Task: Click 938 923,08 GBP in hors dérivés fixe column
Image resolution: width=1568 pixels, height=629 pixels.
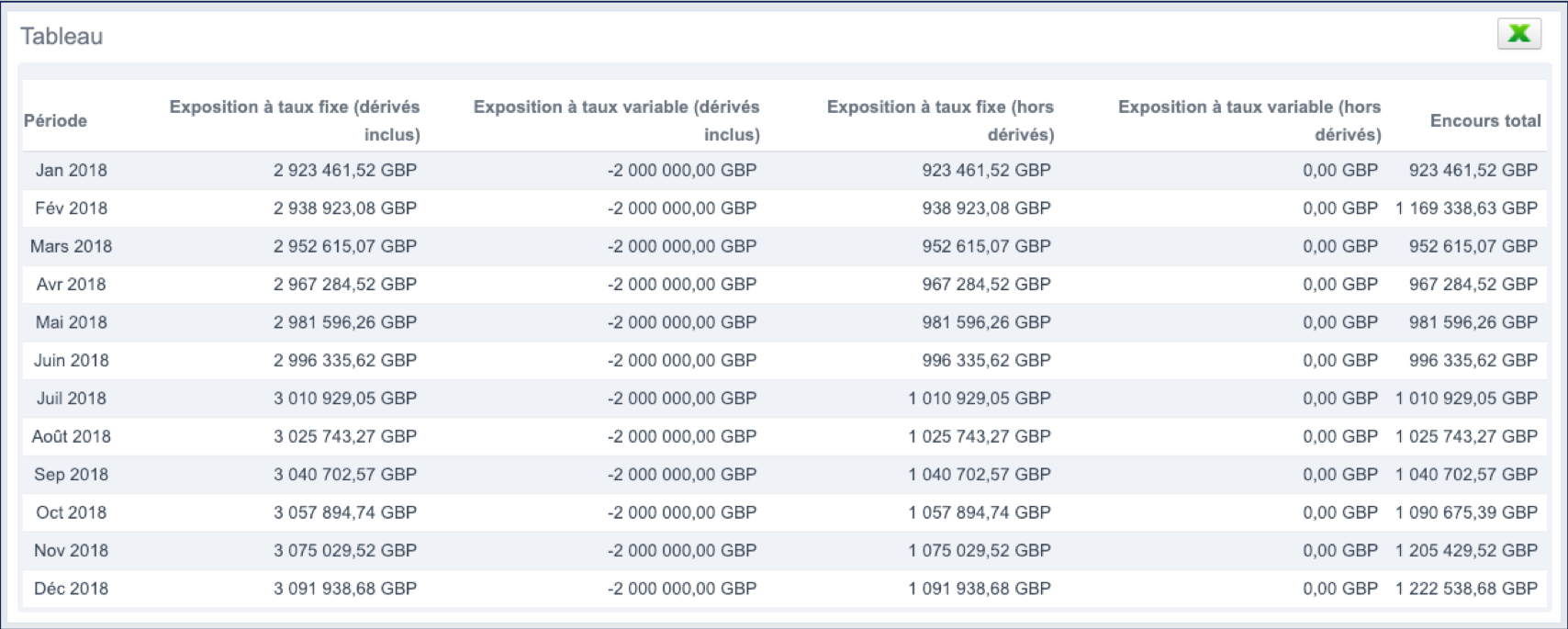Action: 987,208
